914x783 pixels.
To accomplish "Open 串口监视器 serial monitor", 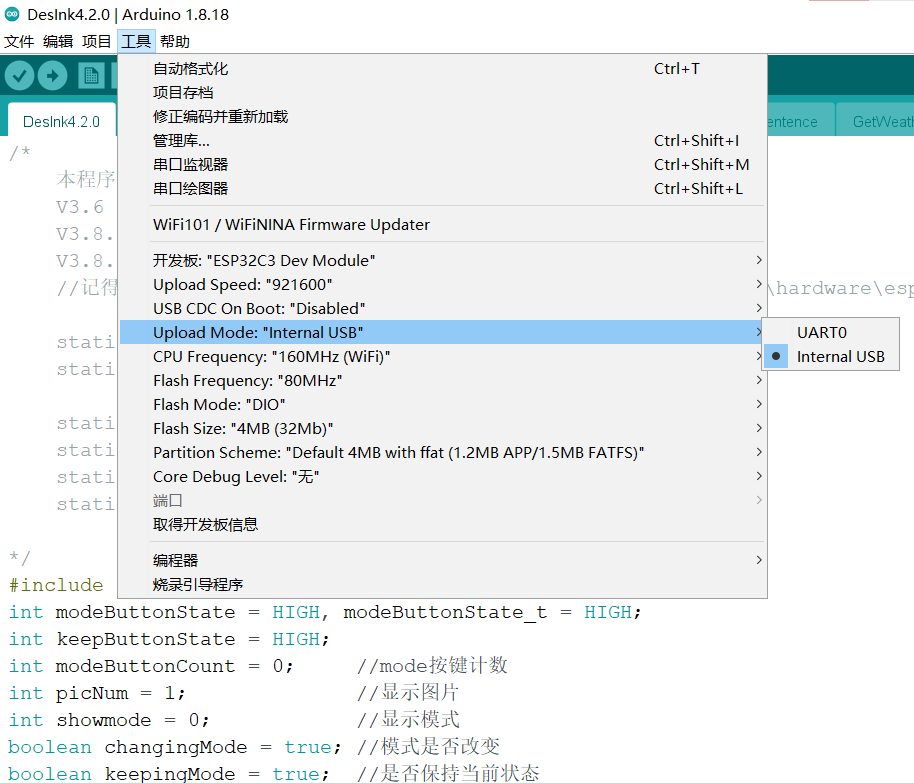I will pyautogui.click(x=442, y=164).
